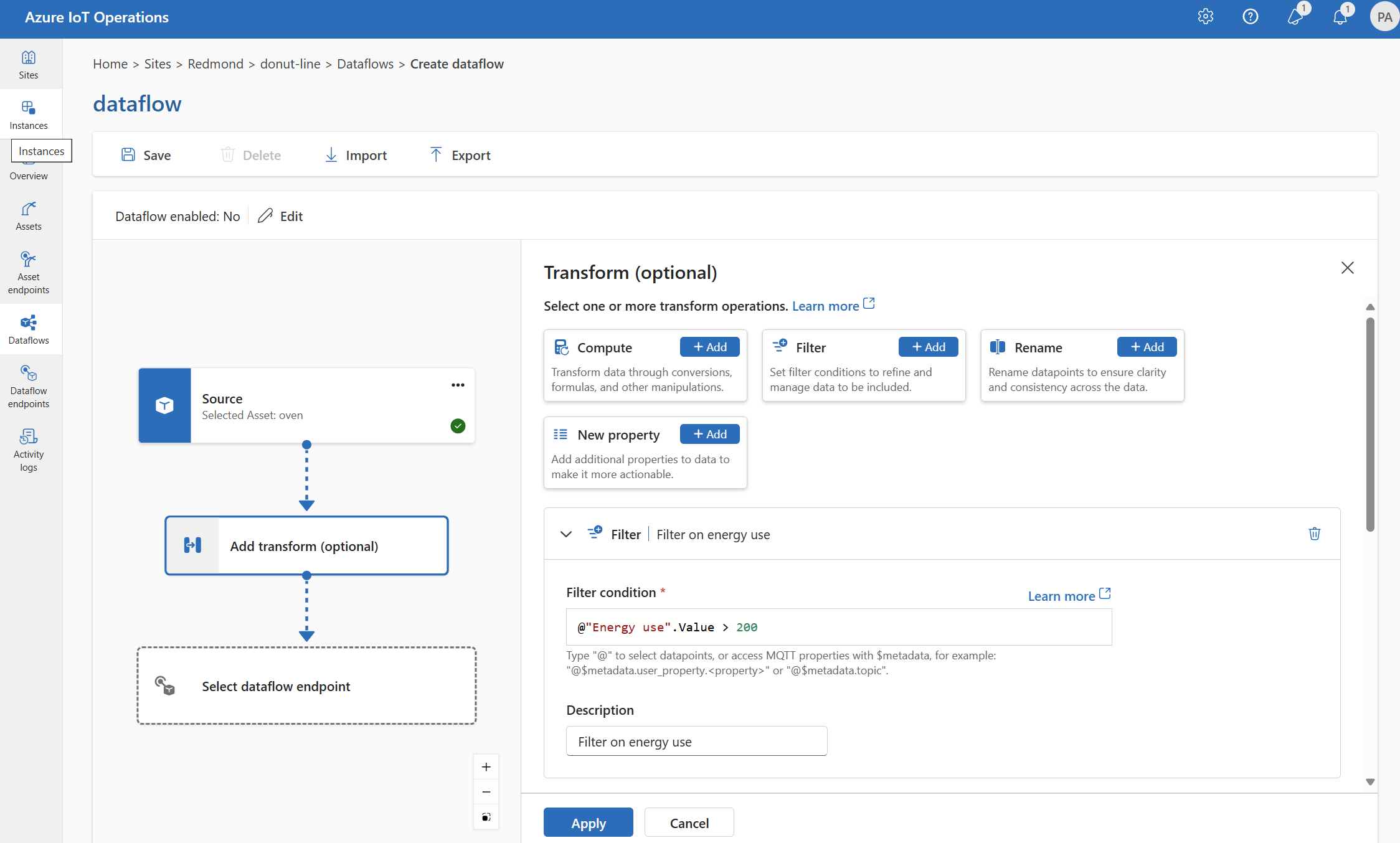Click the Source node options menu
Screen dimensions: 1400x843
coord(456,385)
